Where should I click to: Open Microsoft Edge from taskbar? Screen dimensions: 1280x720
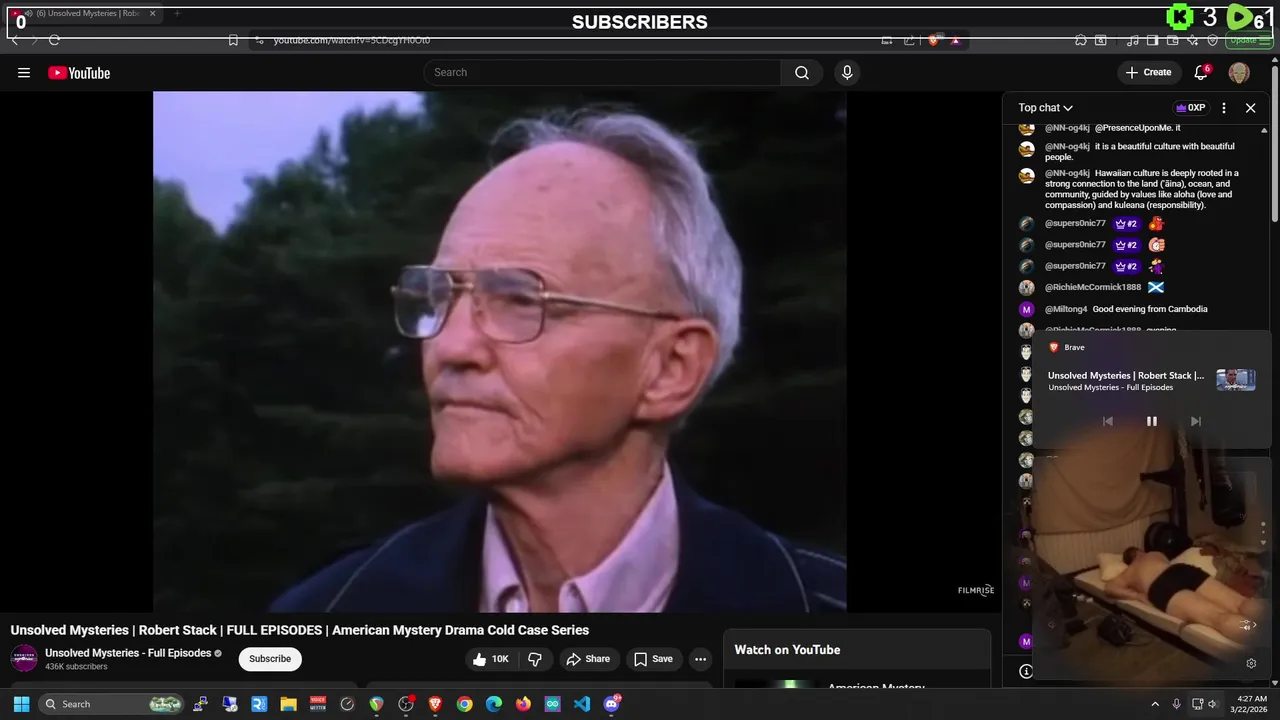coord(494,704)
